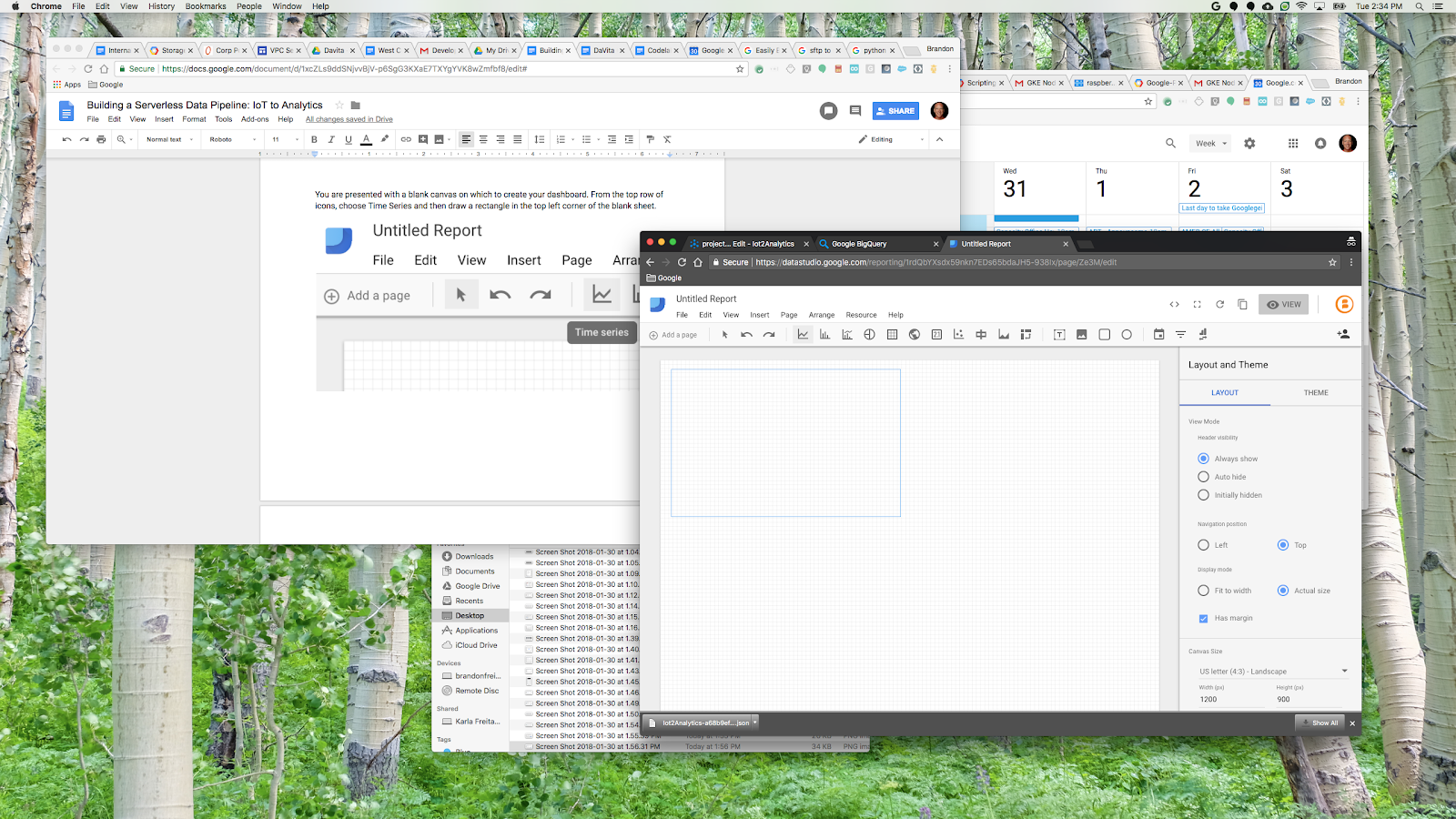This screenshot has height=819, width=1456.
Task: Open the Arrange menu in Data Studio
Action: pos(822,315)
